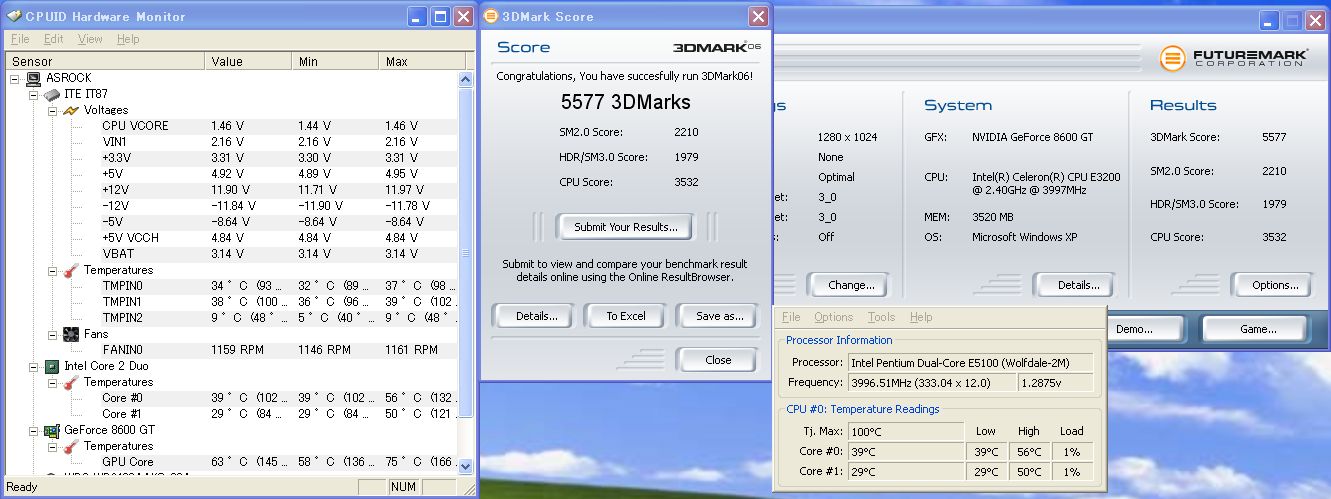Viewport: 1331px width, 499px height.
Task: Collapse the ASROCK tree node
Action: (x=15, y=78)
